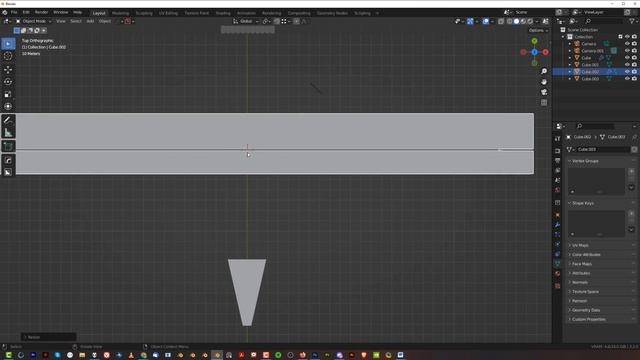Expand the Custom Properties panel
Image resolution: width=640 pixels, height=360 pixels.
point(588,320)
